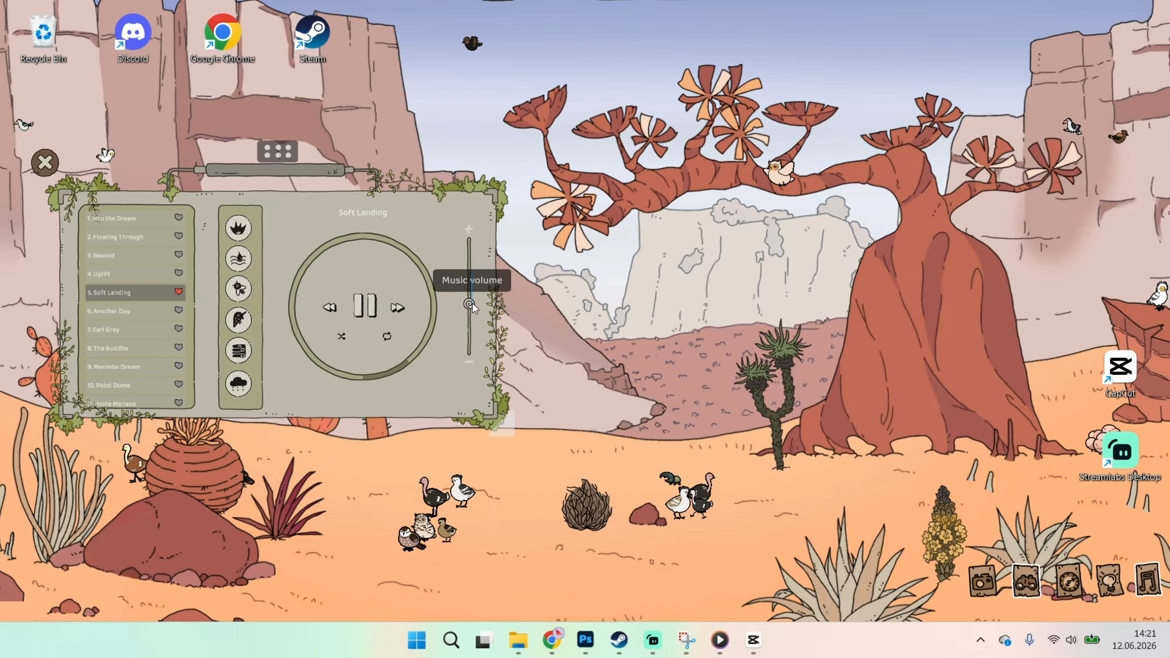Open Snipping Tool on taskbar
Screen dimensions: 1170x658
(x=686, y=640)
